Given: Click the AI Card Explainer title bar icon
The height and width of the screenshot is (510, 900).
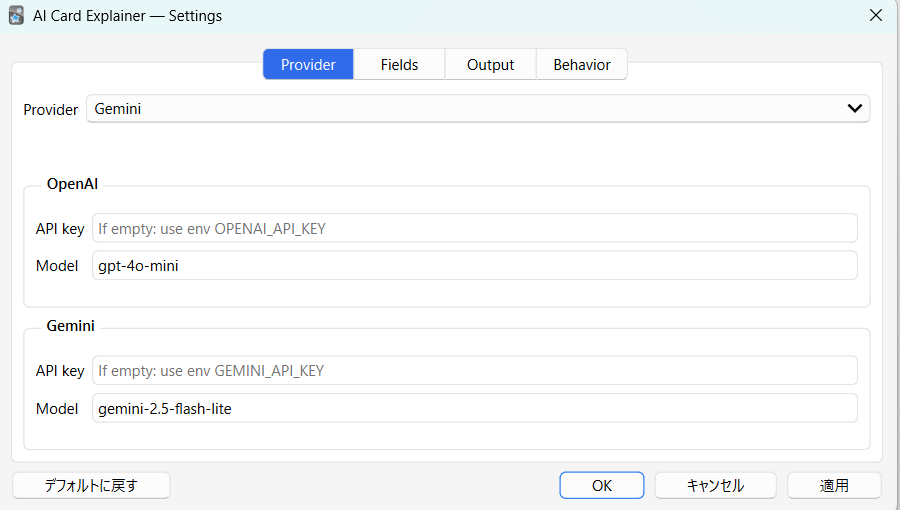Looking at the screenshot, I should [x=16, y=16].
